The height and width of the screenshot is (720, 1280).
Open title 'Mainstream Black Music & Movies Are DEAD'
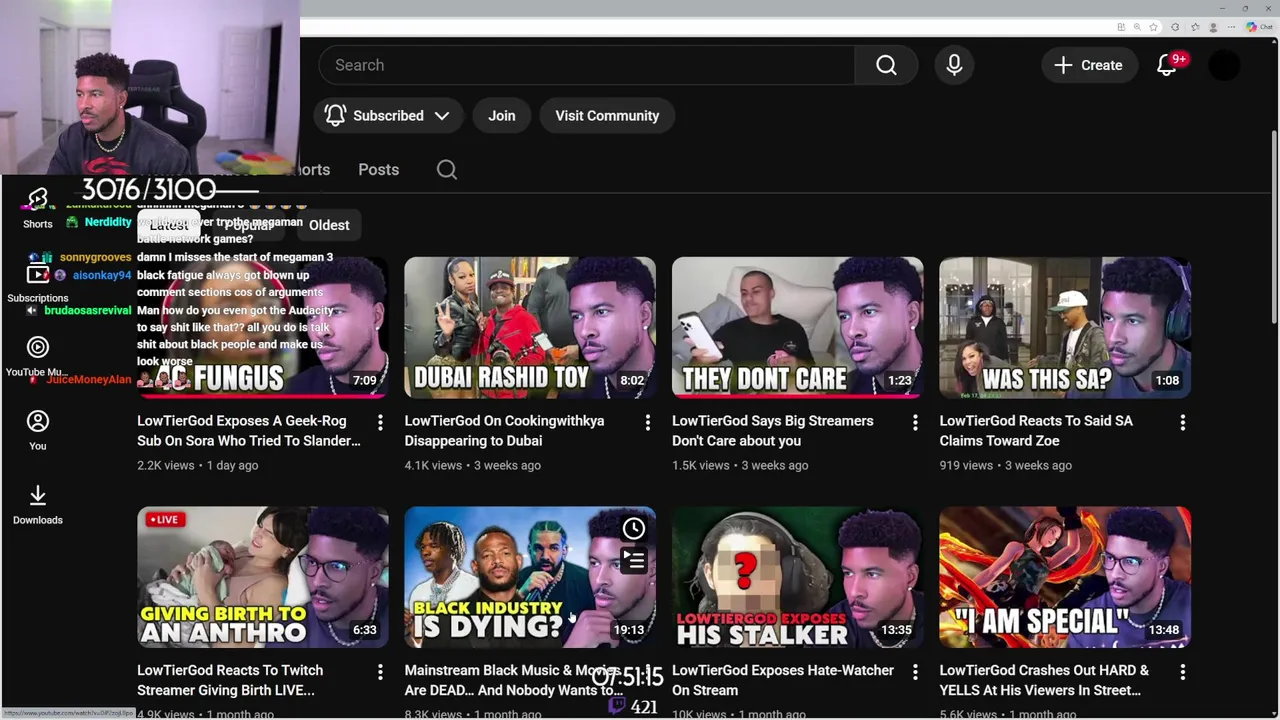pos(514,680)
